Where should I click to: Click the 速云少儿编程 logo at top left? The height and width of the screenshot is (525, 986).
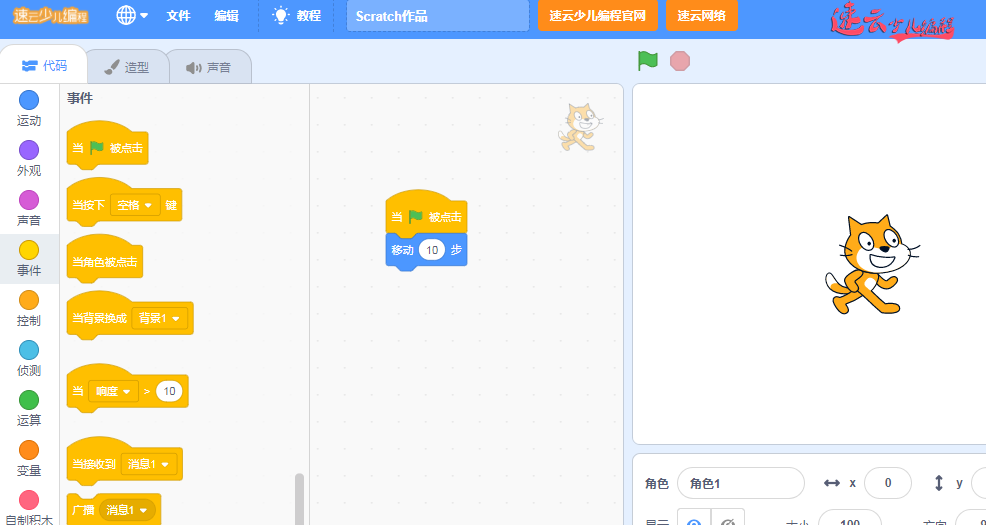tap(51, 16)
